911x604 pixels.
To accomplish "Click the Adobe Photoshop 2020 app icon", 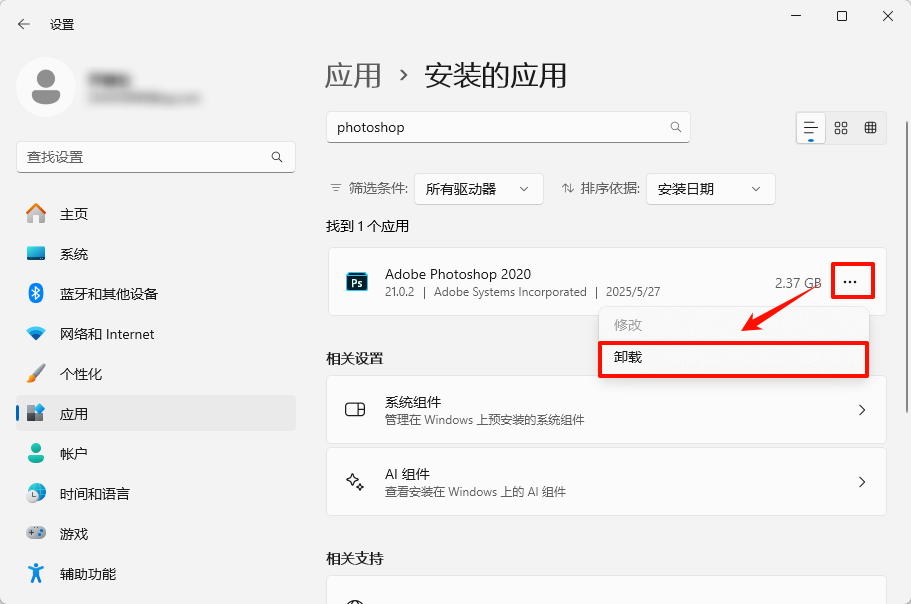I will (x=357, y=282).
